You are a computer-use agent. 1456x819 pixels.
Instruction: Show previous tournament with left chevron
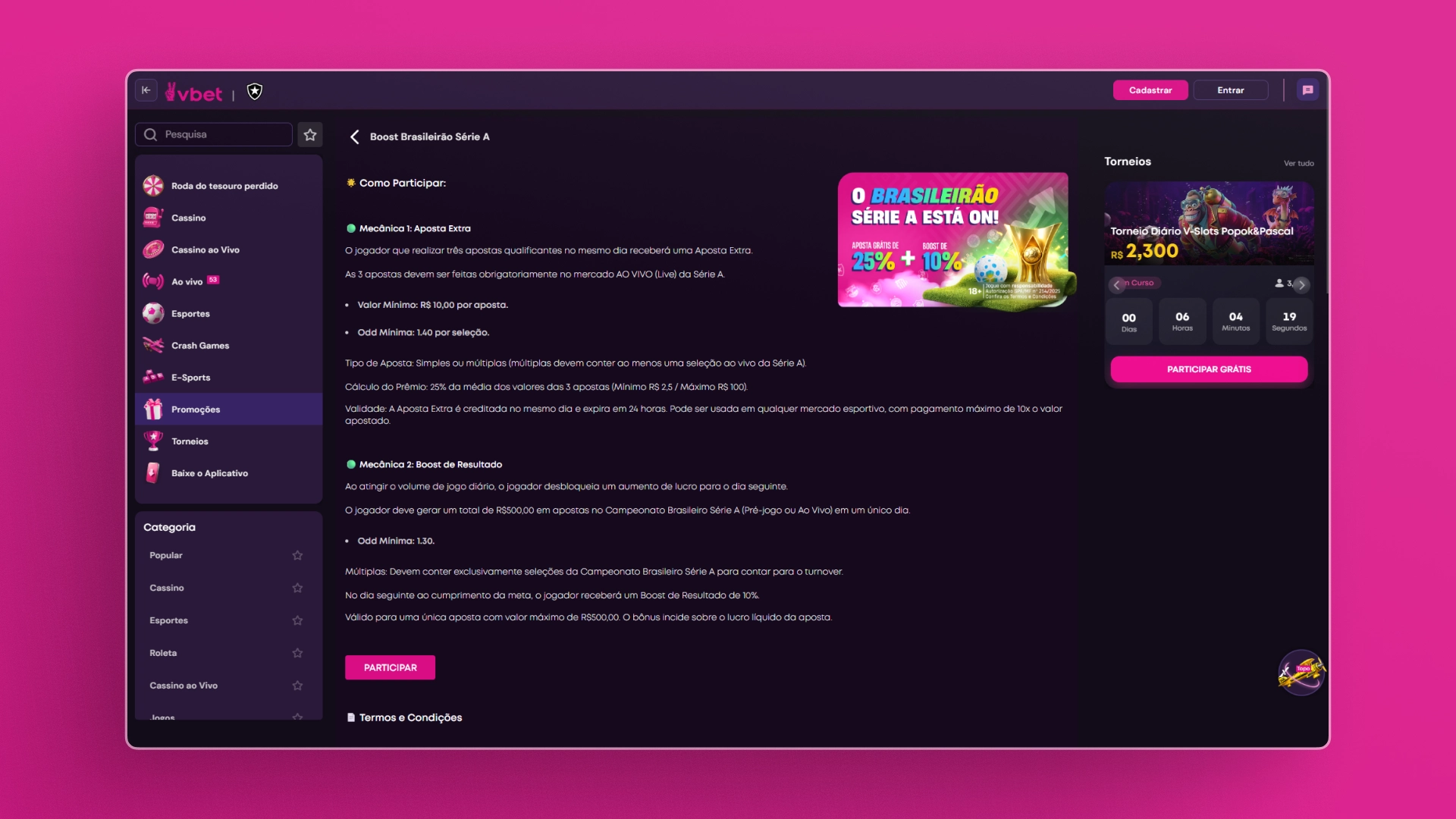(x=1116, y=285)
